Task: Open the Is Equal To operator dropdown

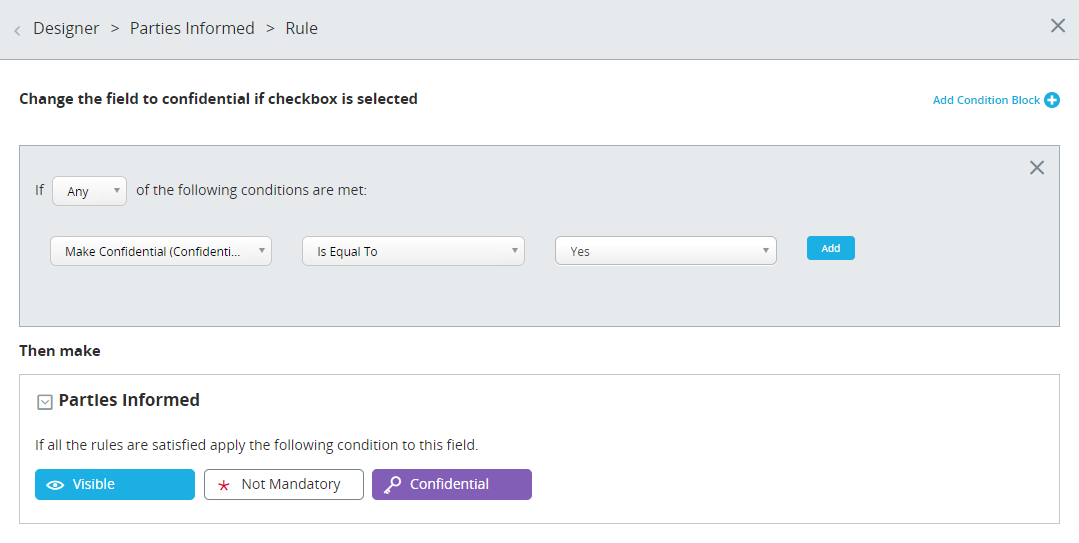Action: click(414, 251)
